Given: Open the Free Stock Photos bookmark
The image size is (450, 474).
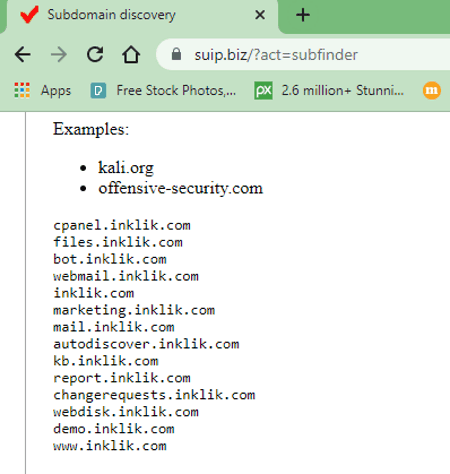Looking at the screenshot, I should pos(163,90).
